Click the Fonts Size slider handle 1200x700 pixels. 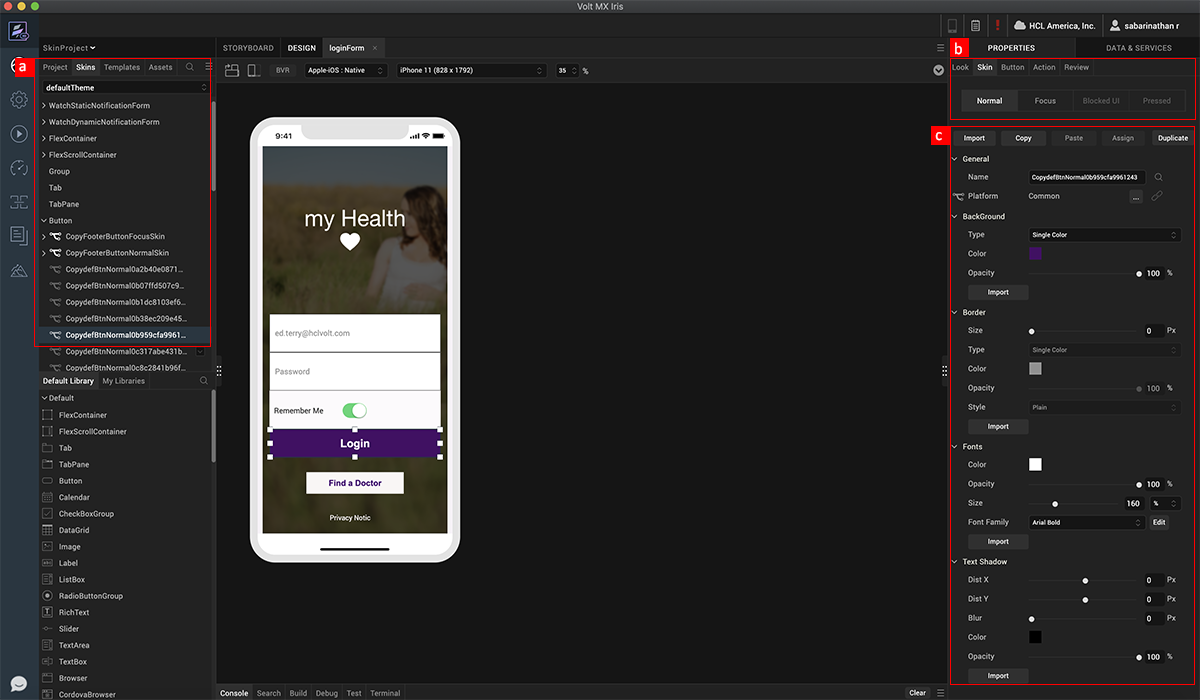pyautogui.click(x=1055, y=504)
